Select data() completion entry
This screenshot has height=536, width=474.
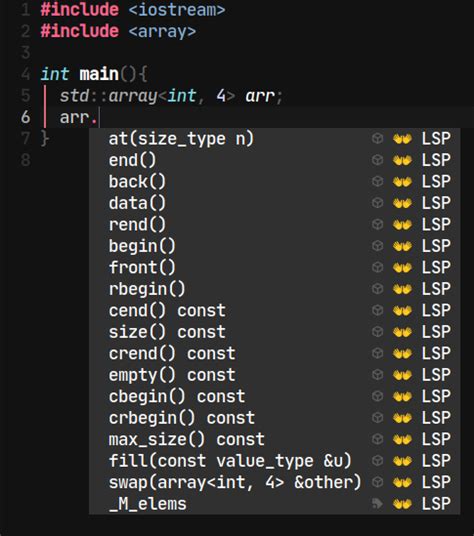click(274, 203)
